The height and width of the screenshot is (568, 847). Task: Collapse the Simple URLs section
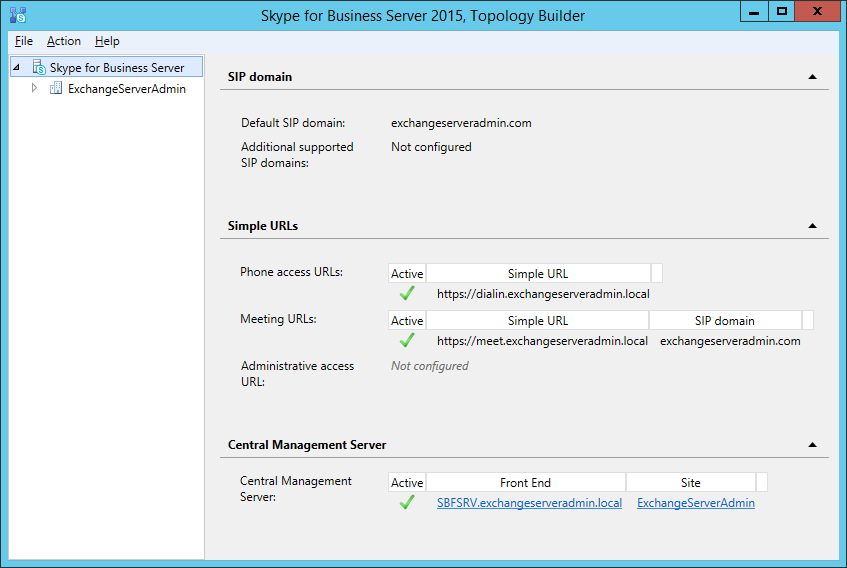click(812, 226)
